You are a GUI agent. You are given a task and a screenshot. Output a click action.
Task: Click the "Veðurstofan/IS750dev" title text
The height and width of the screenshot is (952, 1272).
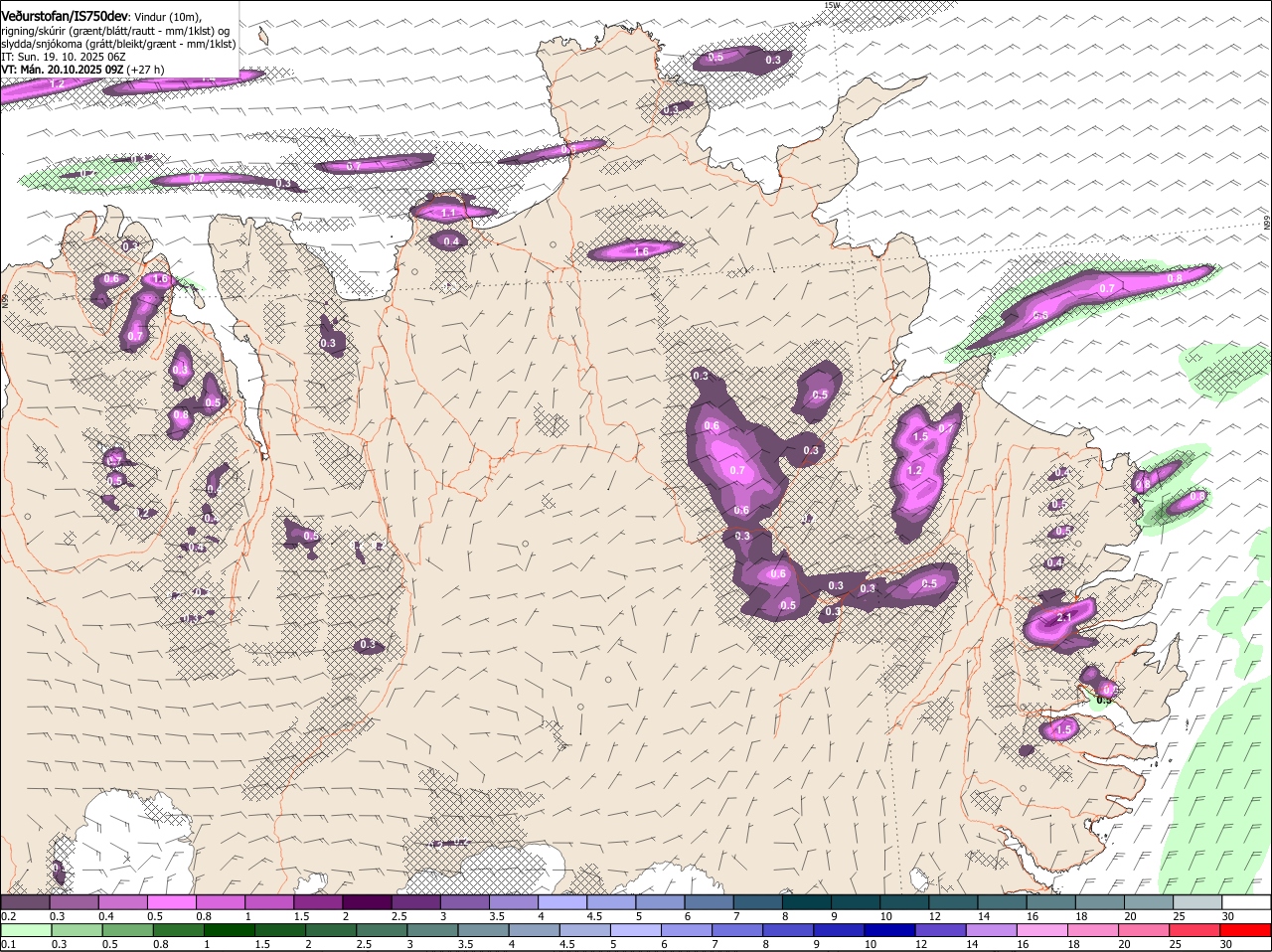coord(65,16)
